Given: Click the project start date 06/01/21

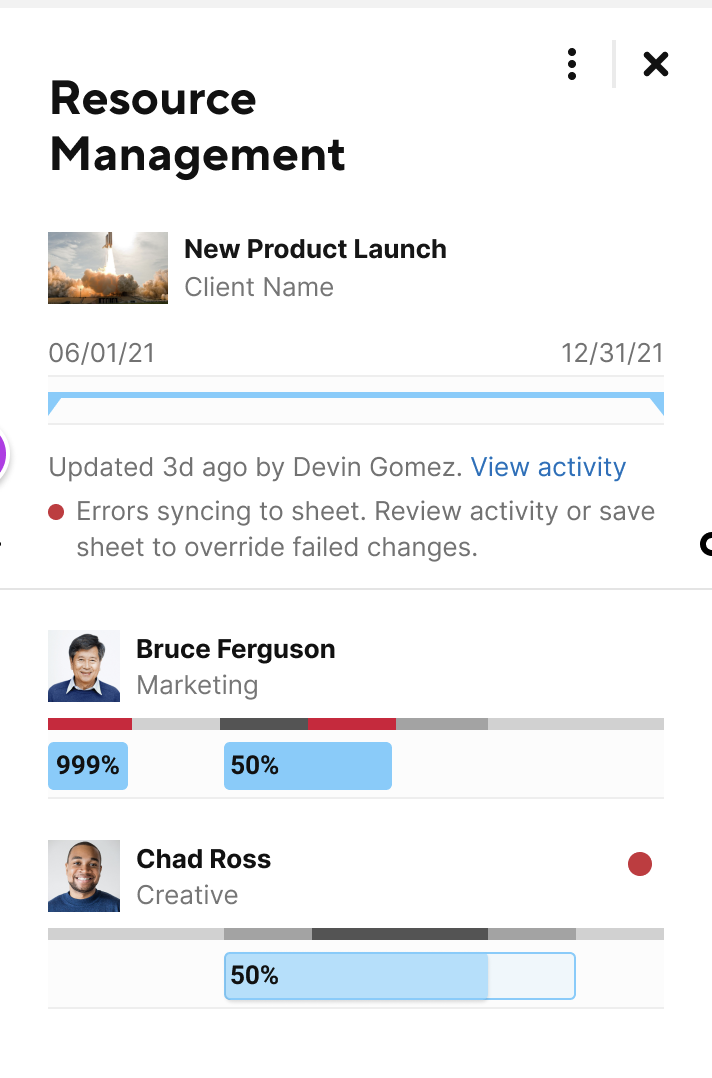Looking at the screenshot, I should pyautogui.click(x=102, y=353).
